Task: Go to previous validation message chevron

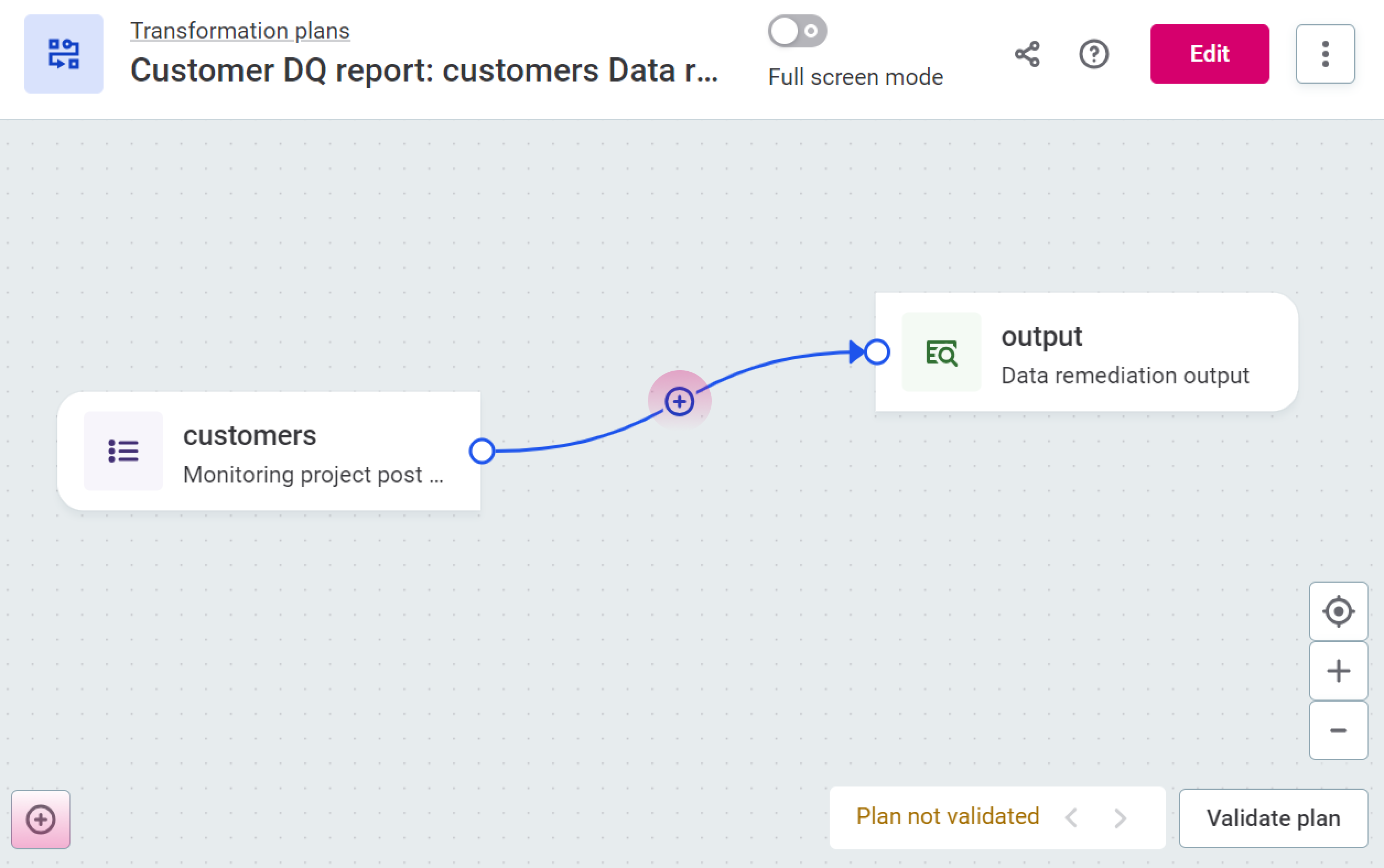Action: tap(1071, 817)
